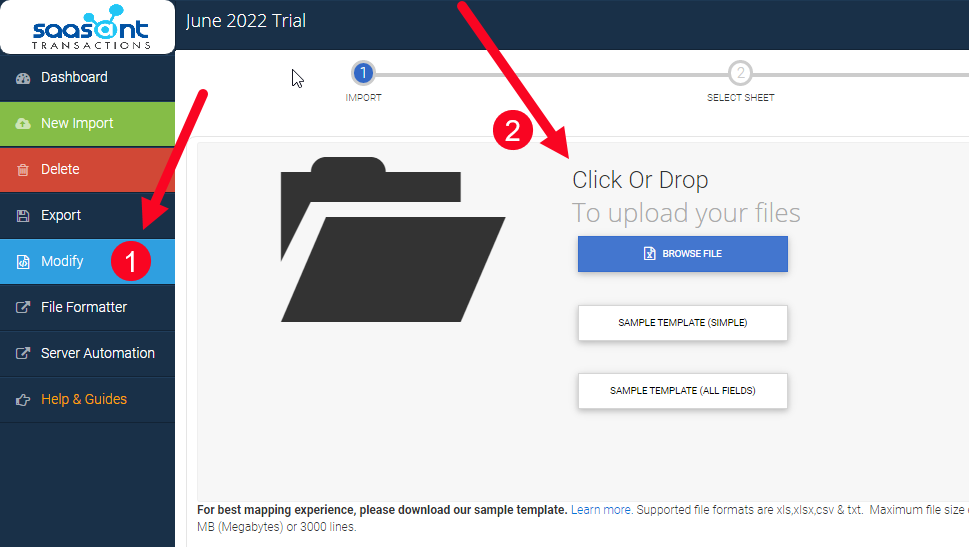Click step 1 Import circle

click(x=363, y=73)
